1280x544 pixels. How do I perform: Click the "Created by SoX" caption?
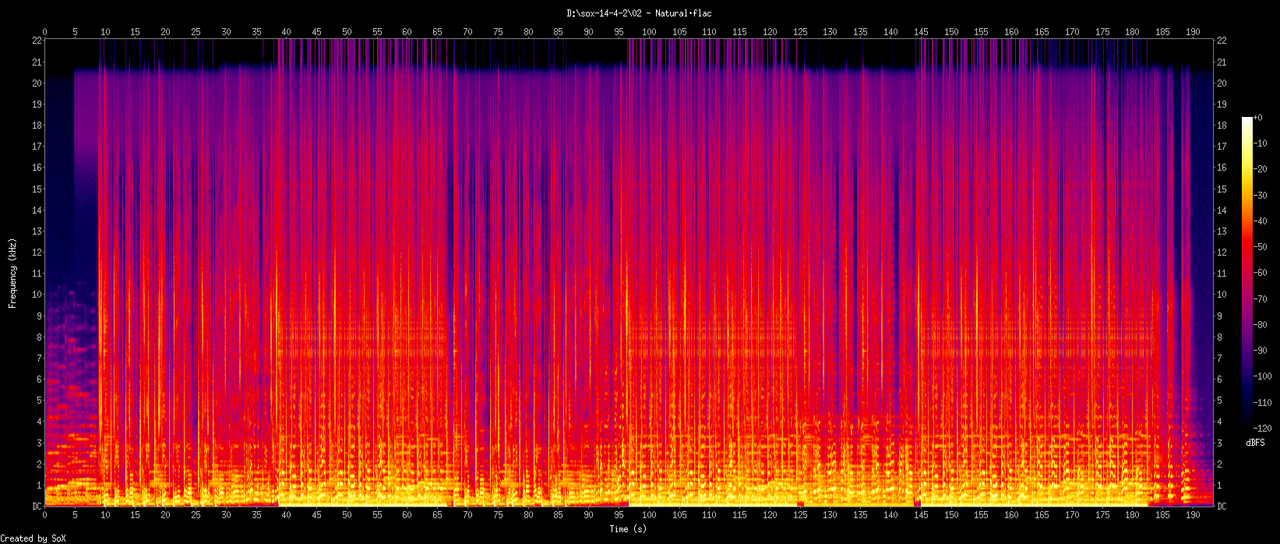tap(33, 538)
